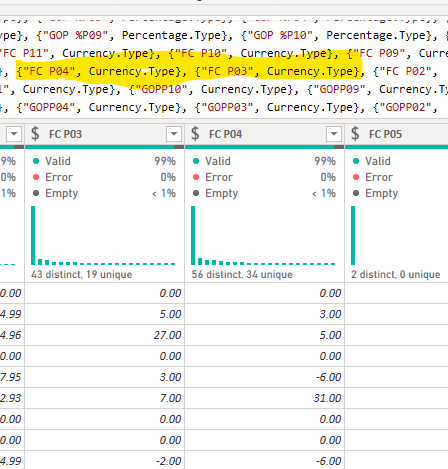Select the FC P05 column header
Screen dimensions: 448x469
pyautogui.click(x=396, y=134)
